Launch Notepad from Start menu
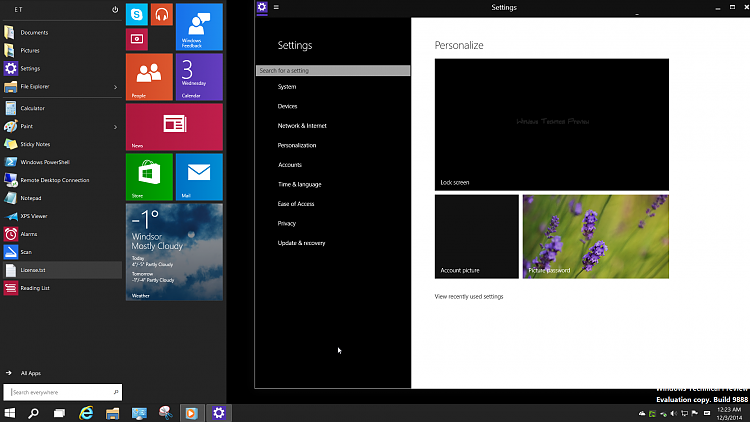The height and width of the screenshot is (422, 750). click(62, 198)
